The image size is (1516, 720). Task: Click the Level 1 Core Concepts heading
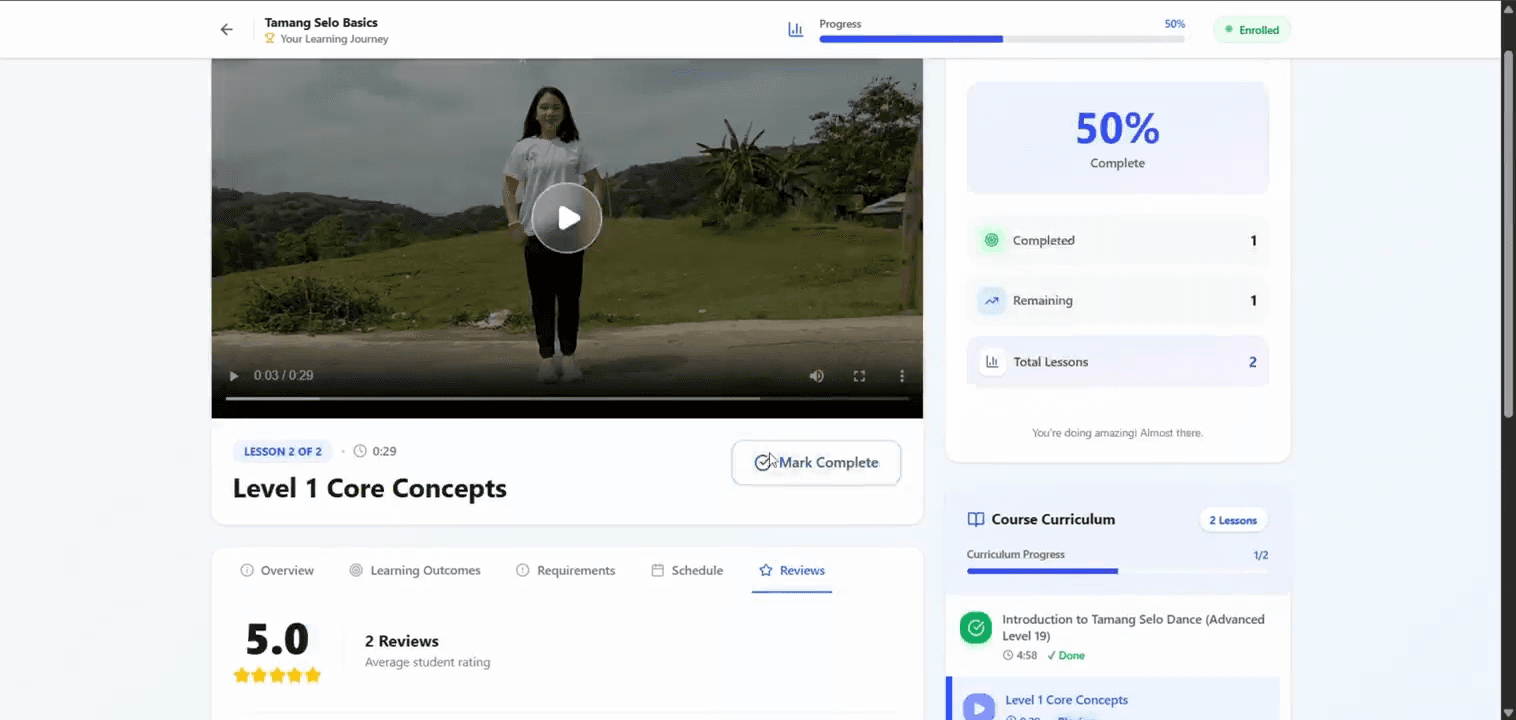coord(370,488)
